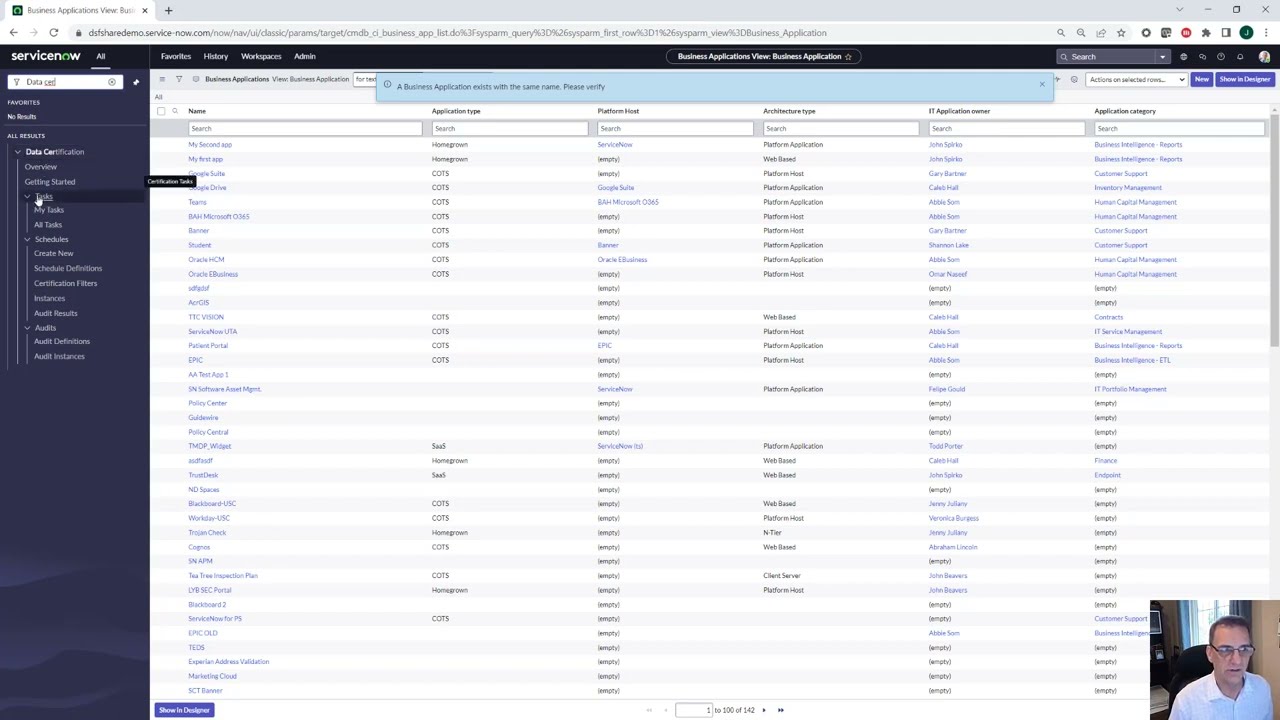Open My Tasks in the navigator

pyautogui.click(x=48, y=210)
